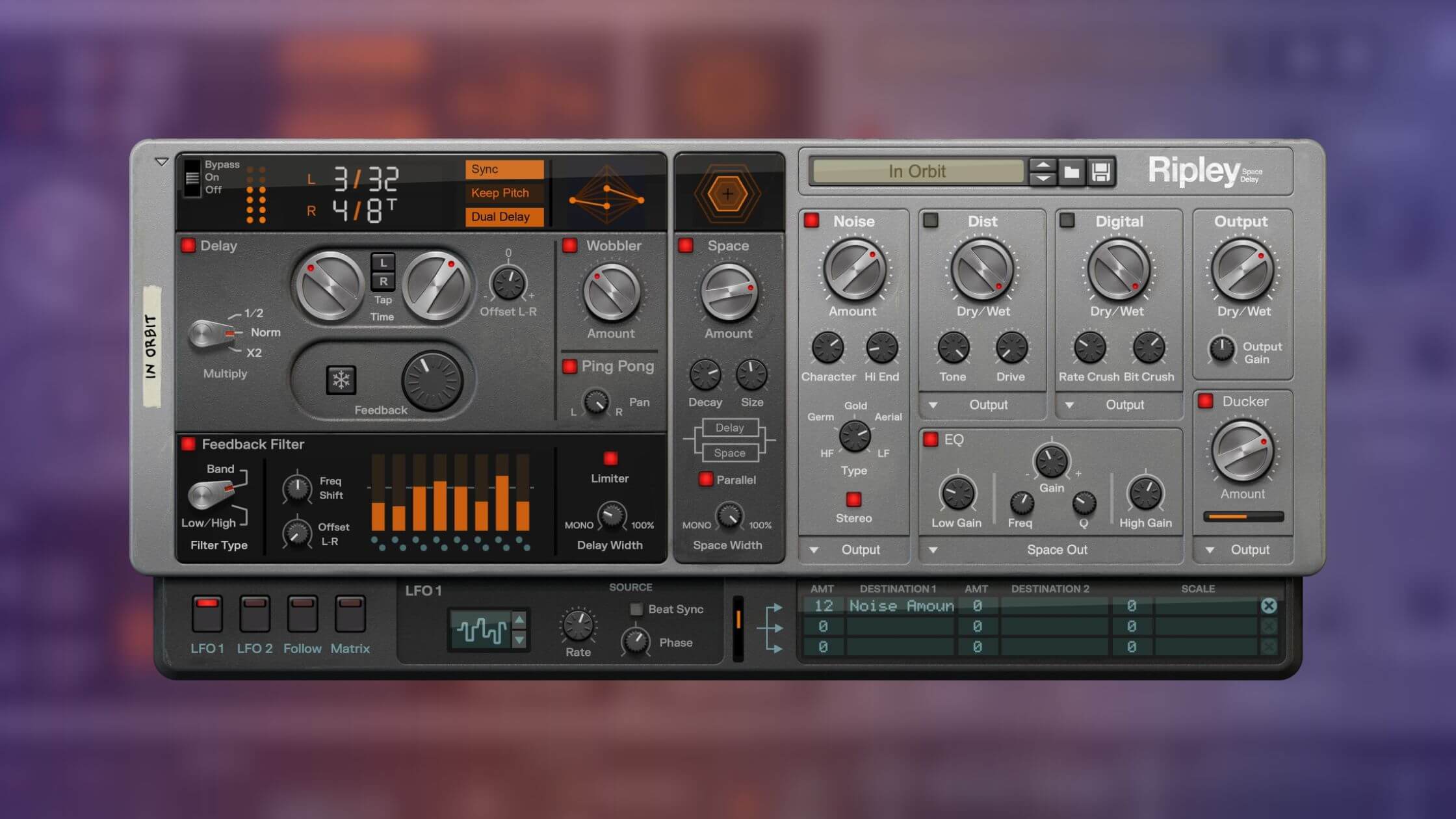1456x819 pixels.
Task: Select next LFO waveform down arrow
Action: tap(519, 640)
